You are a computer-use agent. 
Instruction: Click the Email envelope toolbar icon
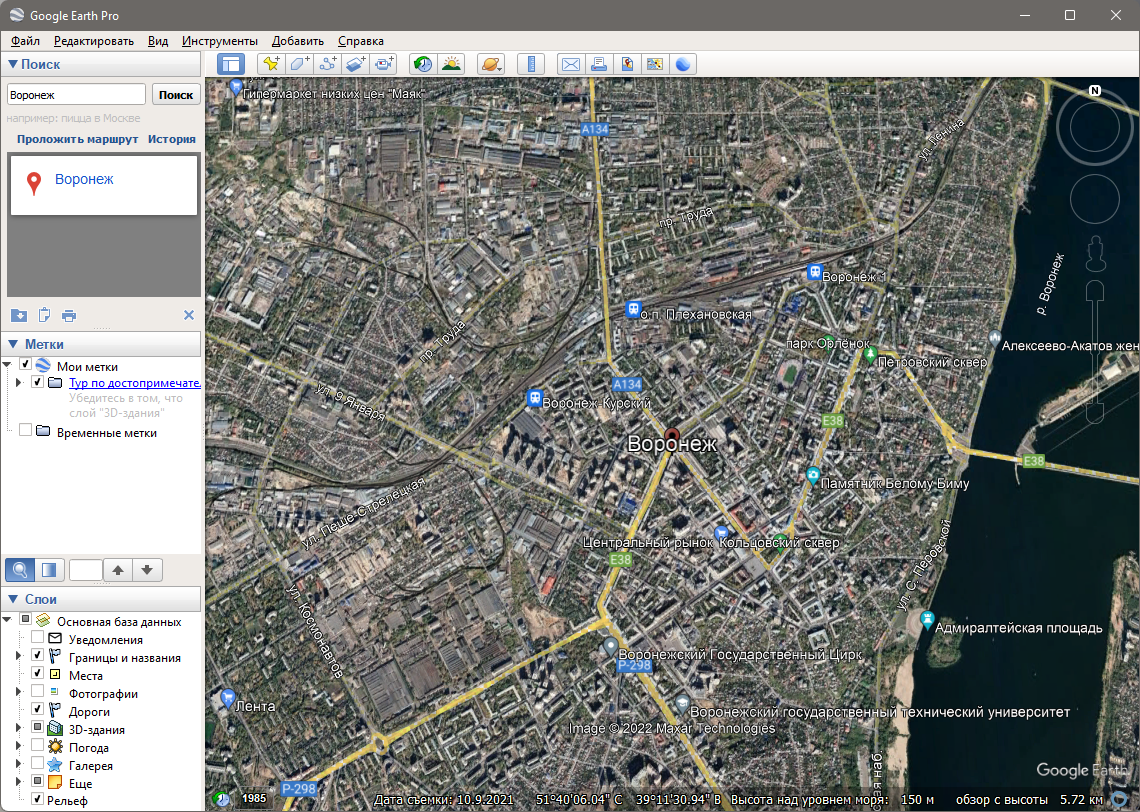[x=570, y=64]
